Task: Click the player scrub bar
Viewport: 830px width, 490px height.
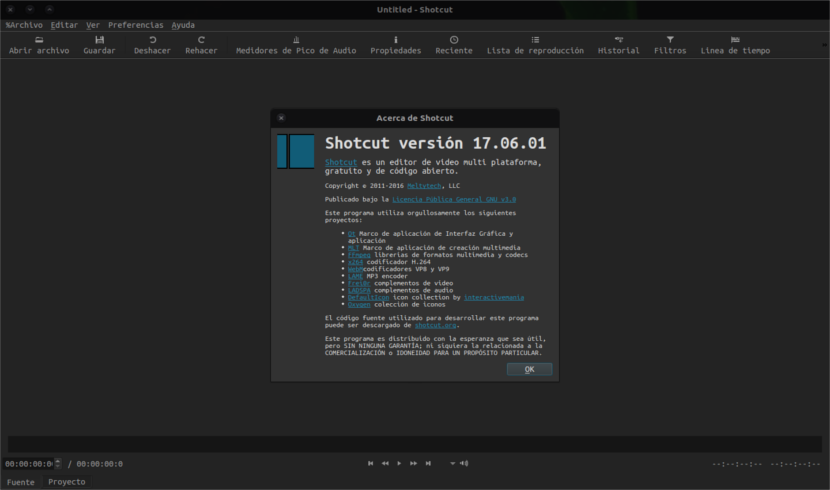Action: coord(414,444)
